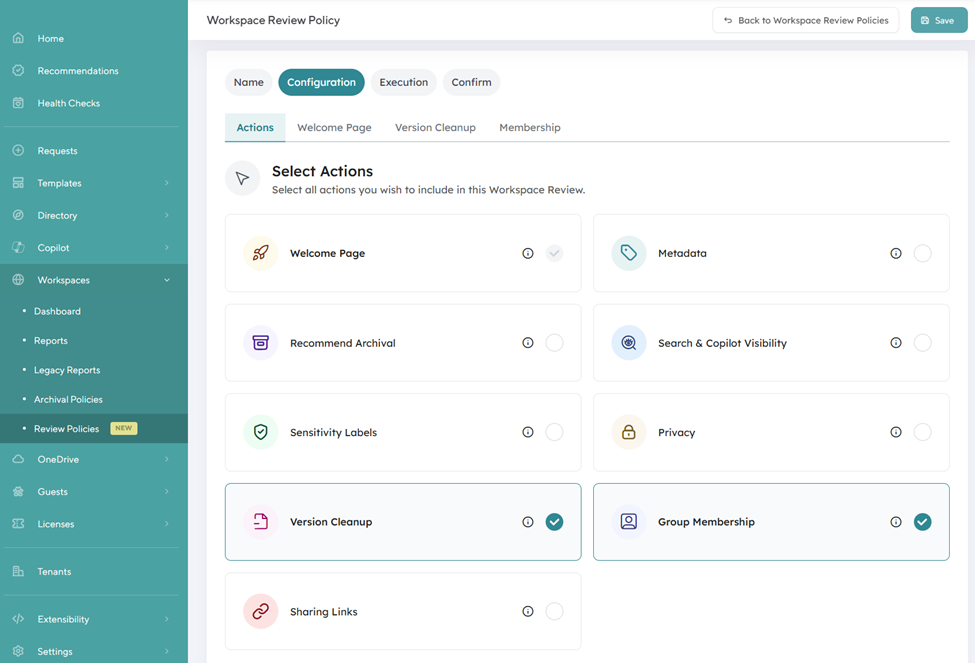Image resolution: width=975 pixels, height=663 pixels.
Task: Click the Home icon in sidebar
Action: coord(18,38)
